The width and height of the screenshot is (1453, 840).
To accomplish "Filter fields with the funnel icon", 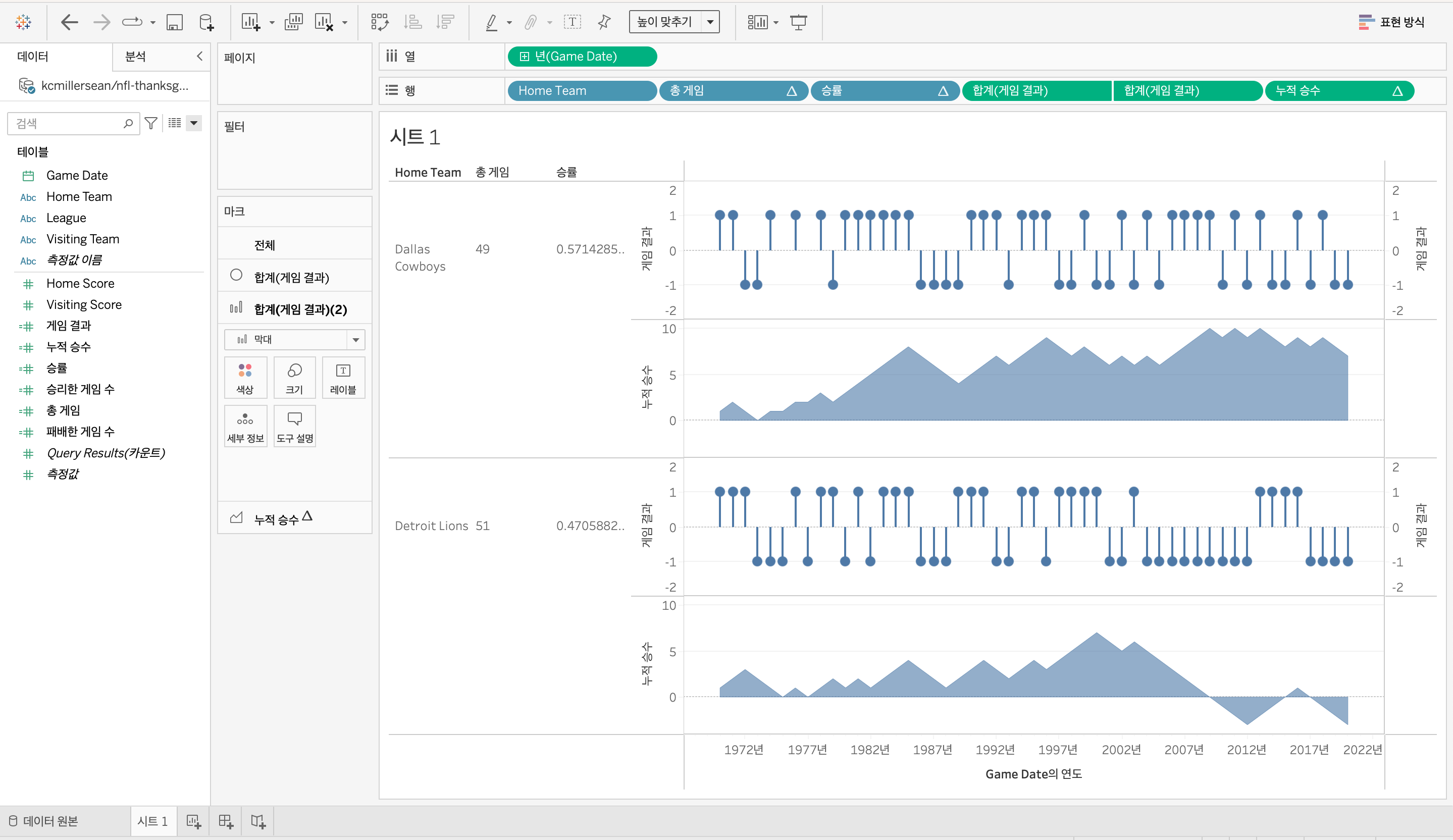I will (151, 123).
